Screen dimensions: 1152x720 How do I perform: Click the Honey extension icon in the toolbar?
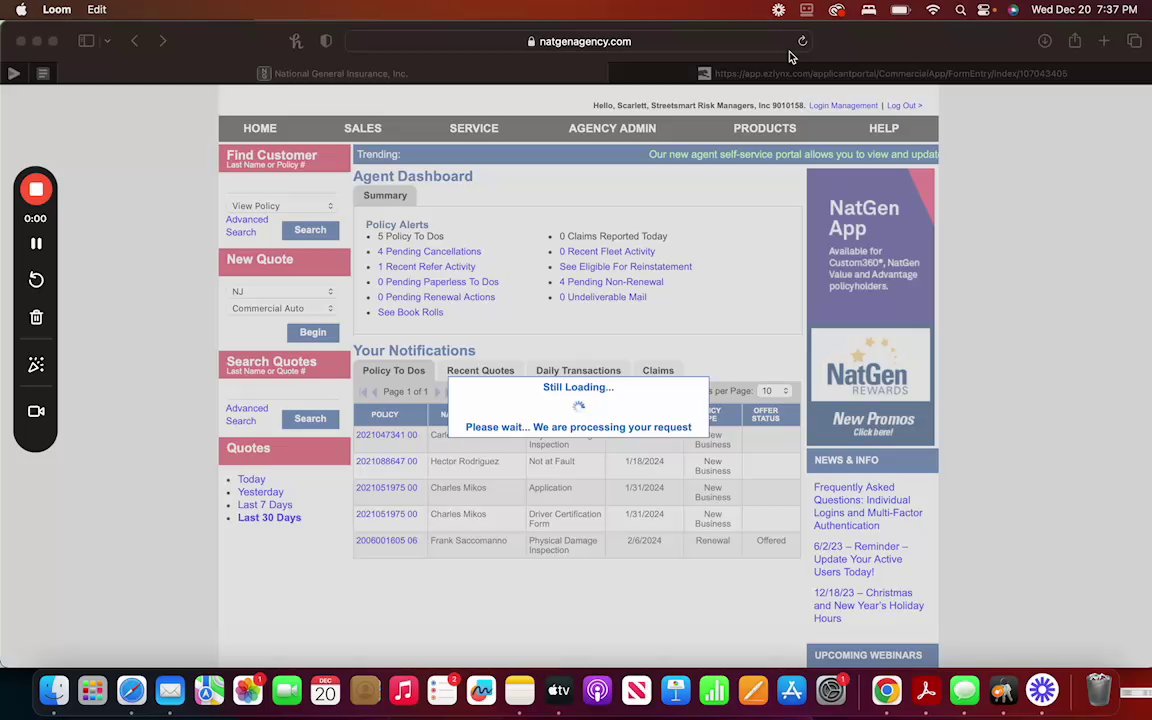point(296,41)
